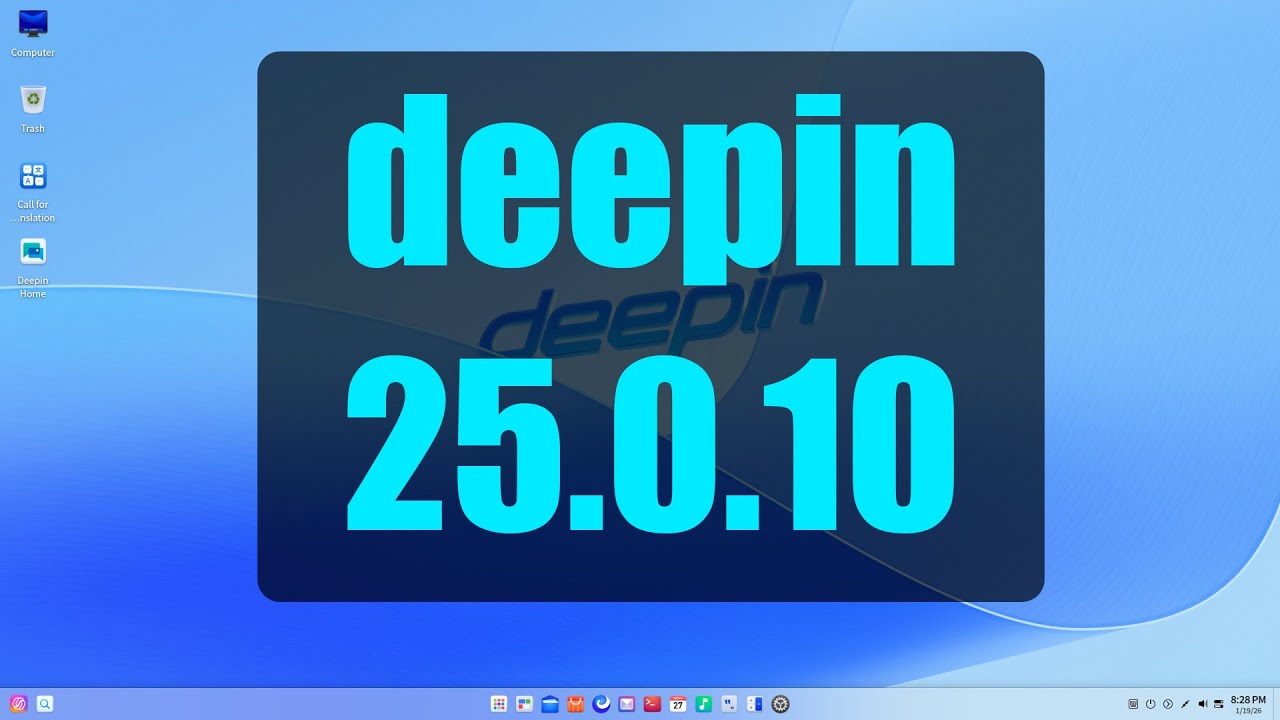Open the pink app icon left of the dock search

pos(17,704)
